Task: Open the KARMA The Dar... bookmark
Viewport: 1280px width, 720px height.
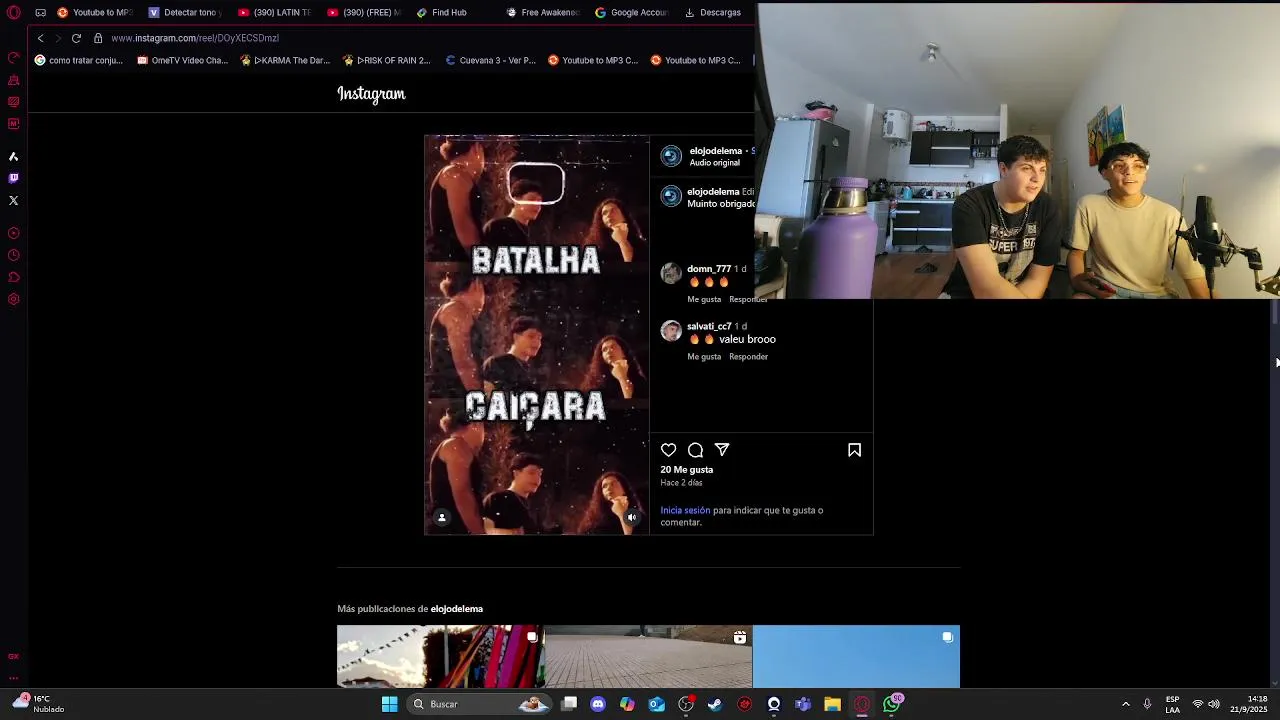Action: [285, 60]
